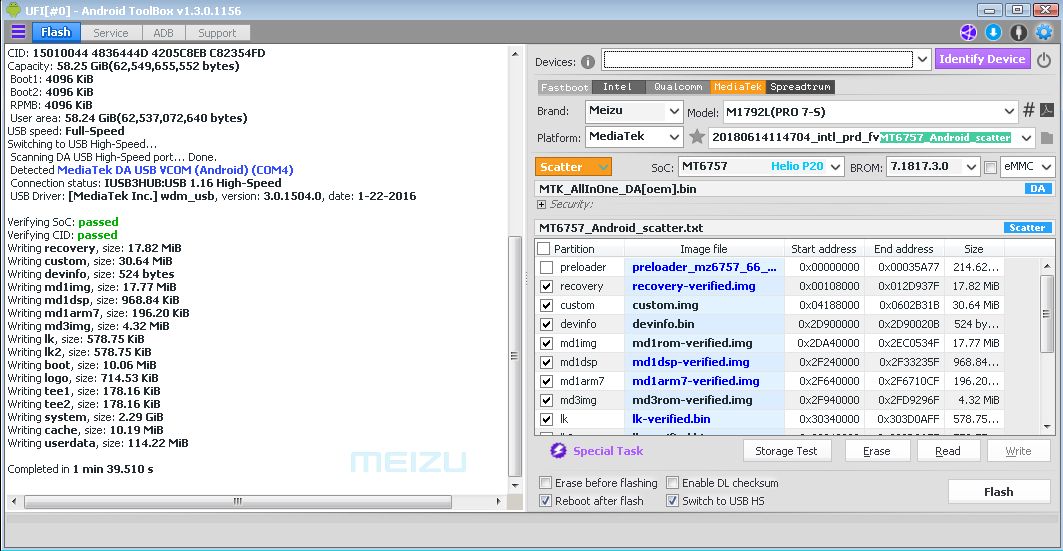
Task: Click the power icon beside Identify Device
Action: [x=1044, y=60]
